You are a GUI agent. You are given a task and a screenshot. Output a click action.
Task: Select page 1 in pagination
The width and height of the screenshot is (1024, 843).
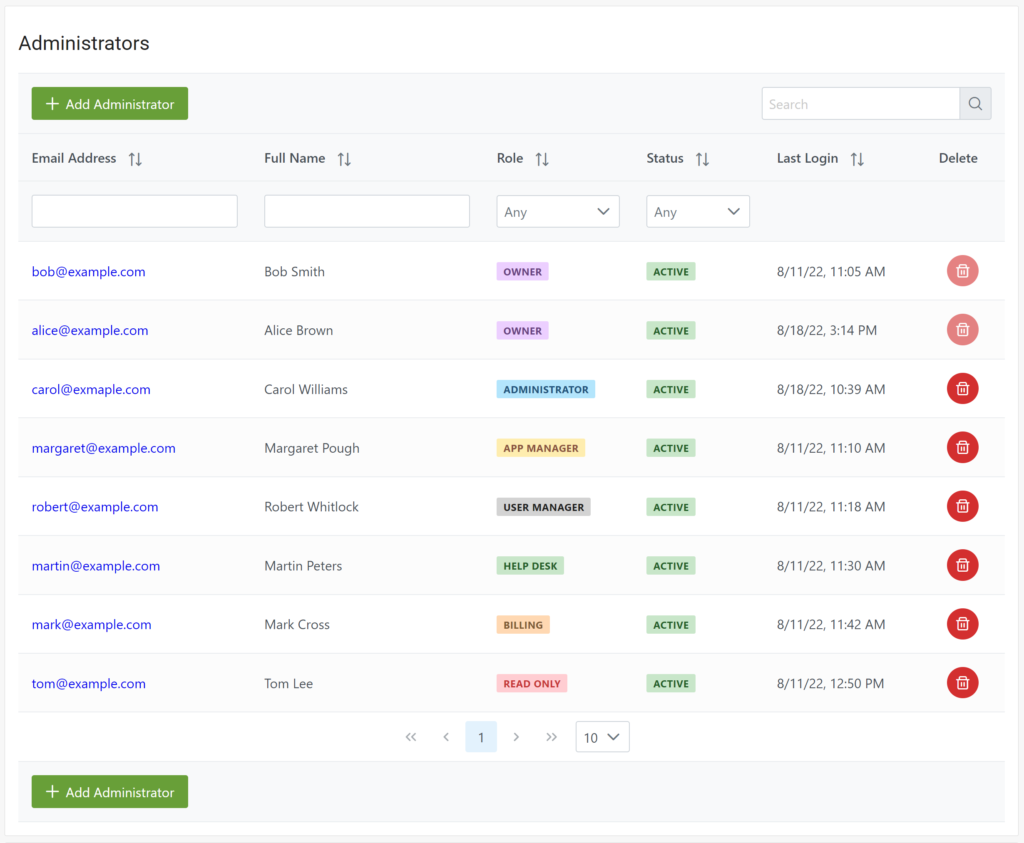(481, 737)
